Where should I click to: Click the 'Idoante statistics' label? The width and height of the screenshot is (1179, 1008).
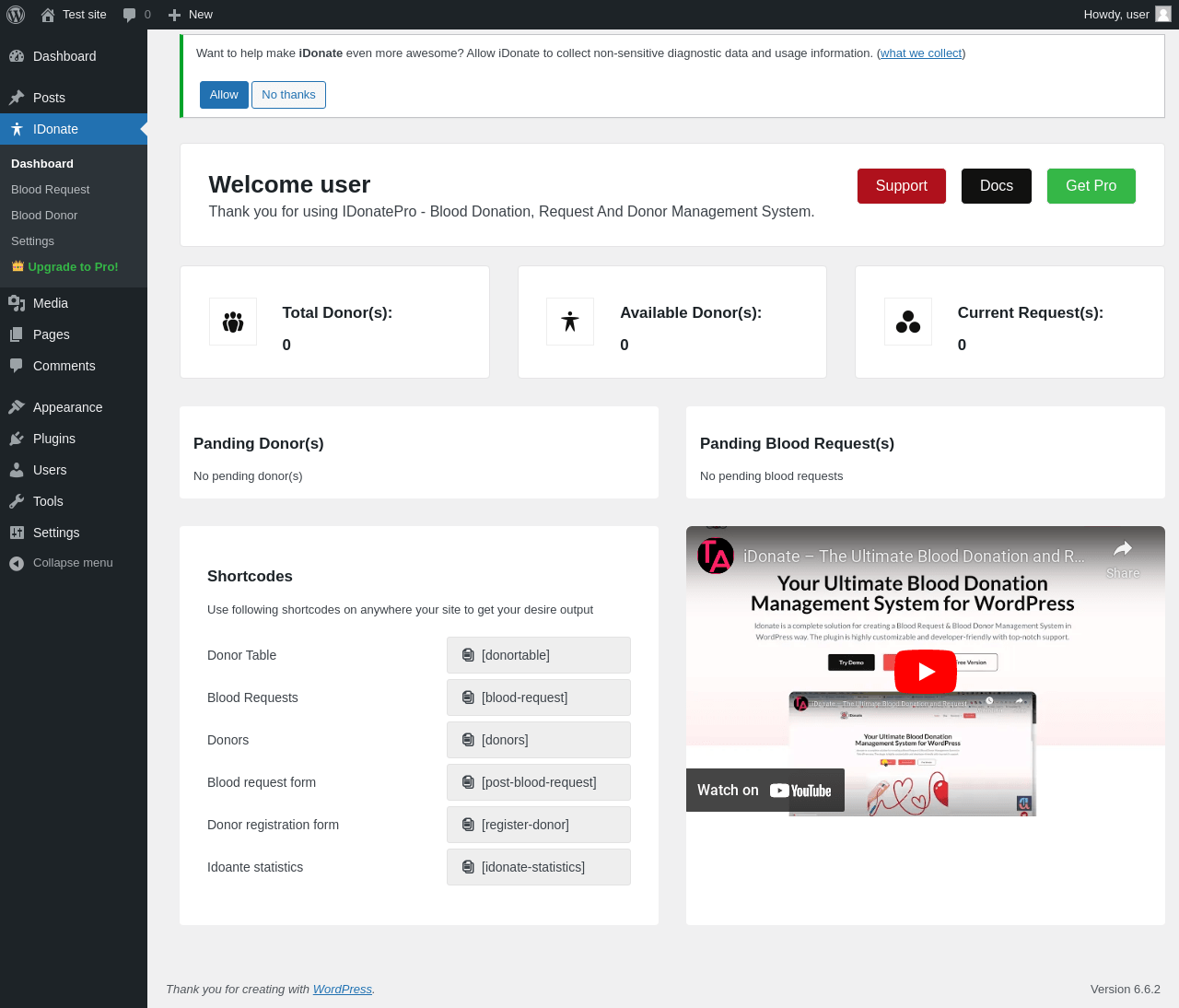click(255, 867)
